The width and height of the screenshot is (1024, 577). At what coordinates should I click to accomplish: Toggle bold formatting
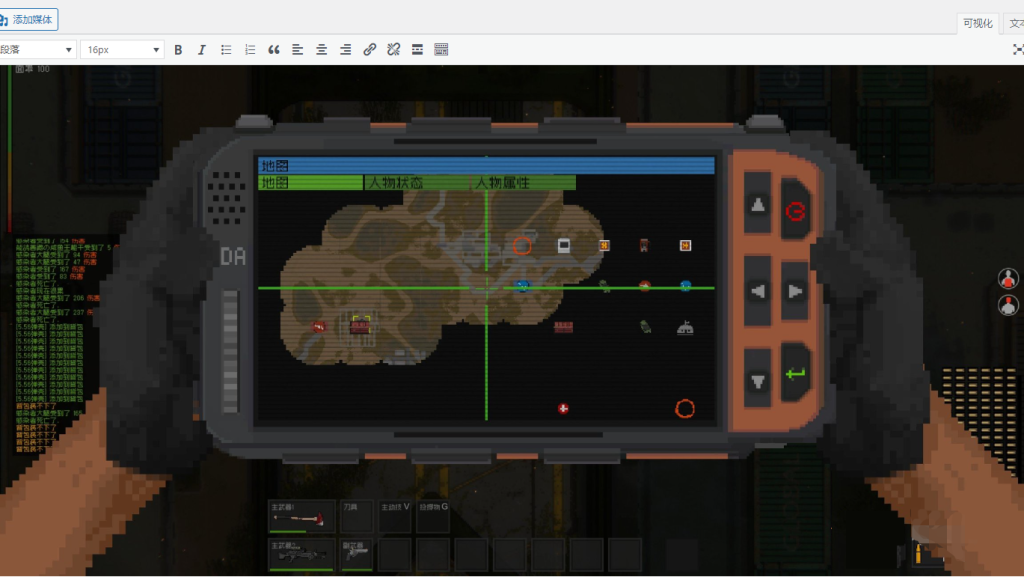point(178,49)
